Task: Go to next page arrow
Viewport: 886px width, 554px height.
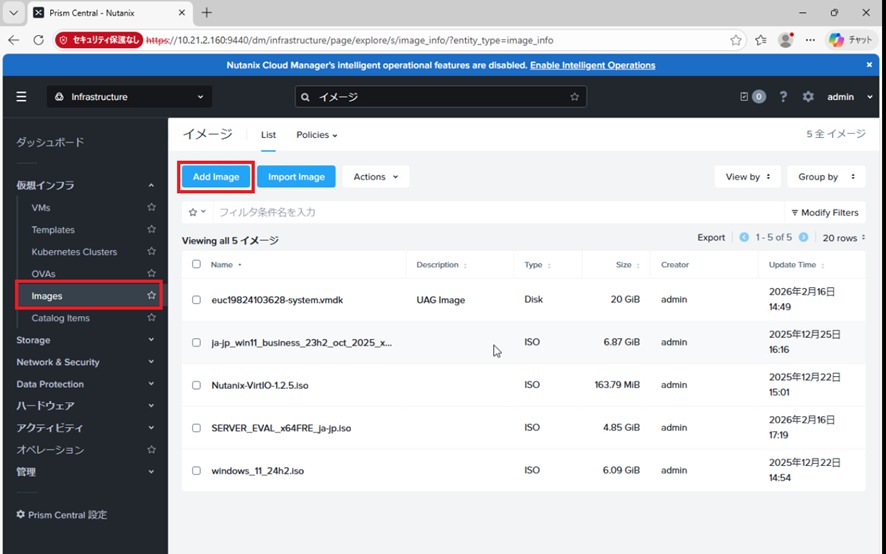Action: coord(804,237)
